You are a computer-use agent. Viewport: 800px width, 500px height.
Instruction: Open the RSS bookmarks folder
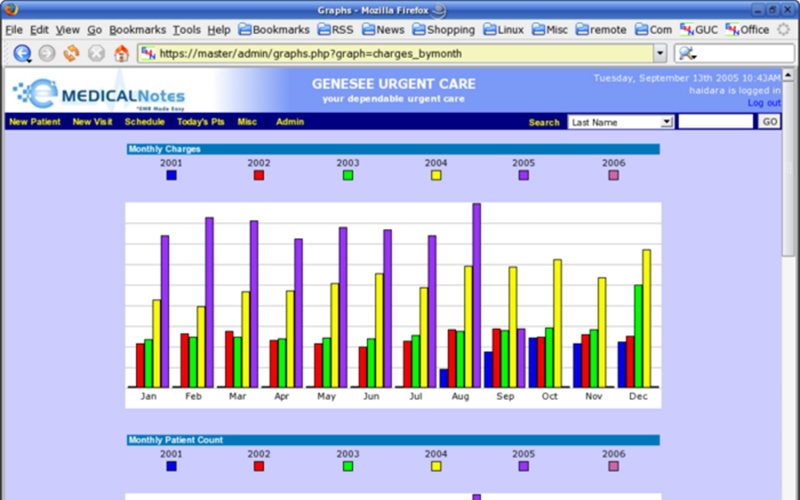click(335, 30)
